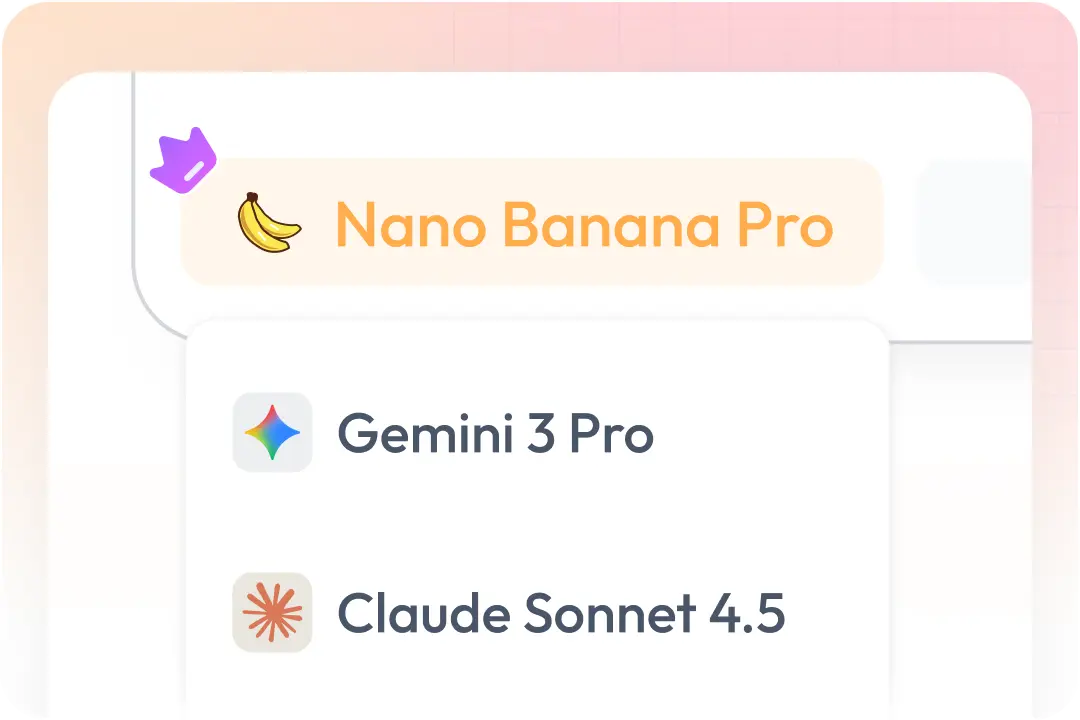Click the banana emoji icon
This screenshot has width=1080, height=720.
tap(268, 222)
